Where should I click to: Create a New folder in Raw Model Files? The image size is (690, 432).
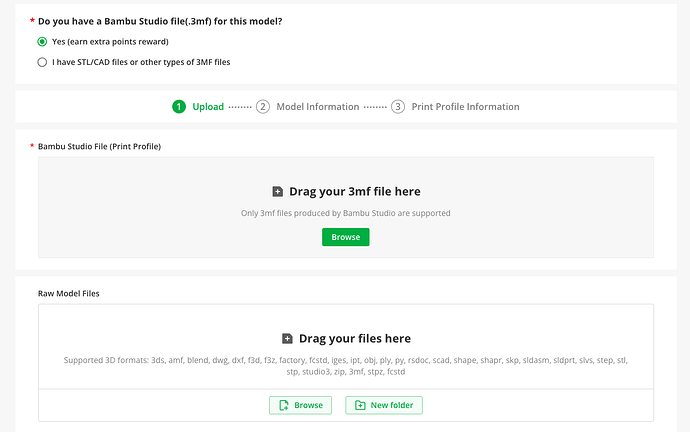coord(384,405)
